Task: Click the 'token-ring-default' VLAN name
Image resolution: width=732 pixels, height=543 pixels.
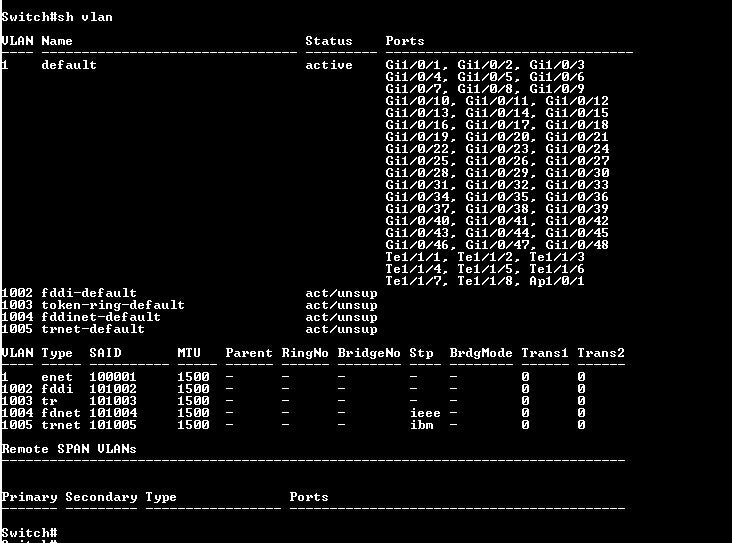Action: pos(113,305)
